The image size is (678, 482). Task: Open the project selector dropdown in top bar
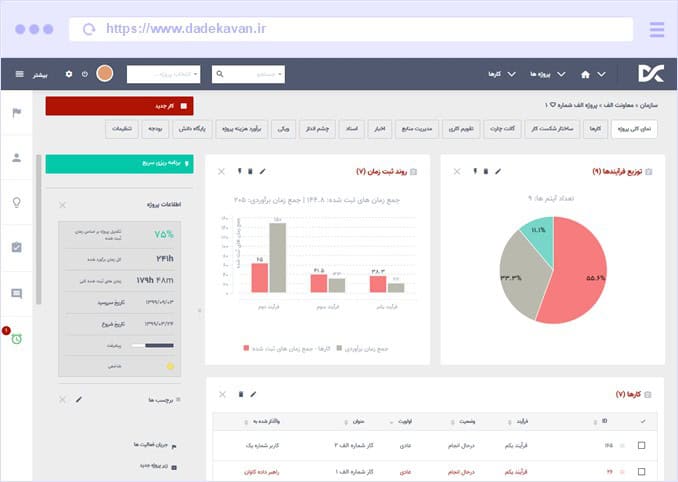pyautogui.click(x=163, y=74)
